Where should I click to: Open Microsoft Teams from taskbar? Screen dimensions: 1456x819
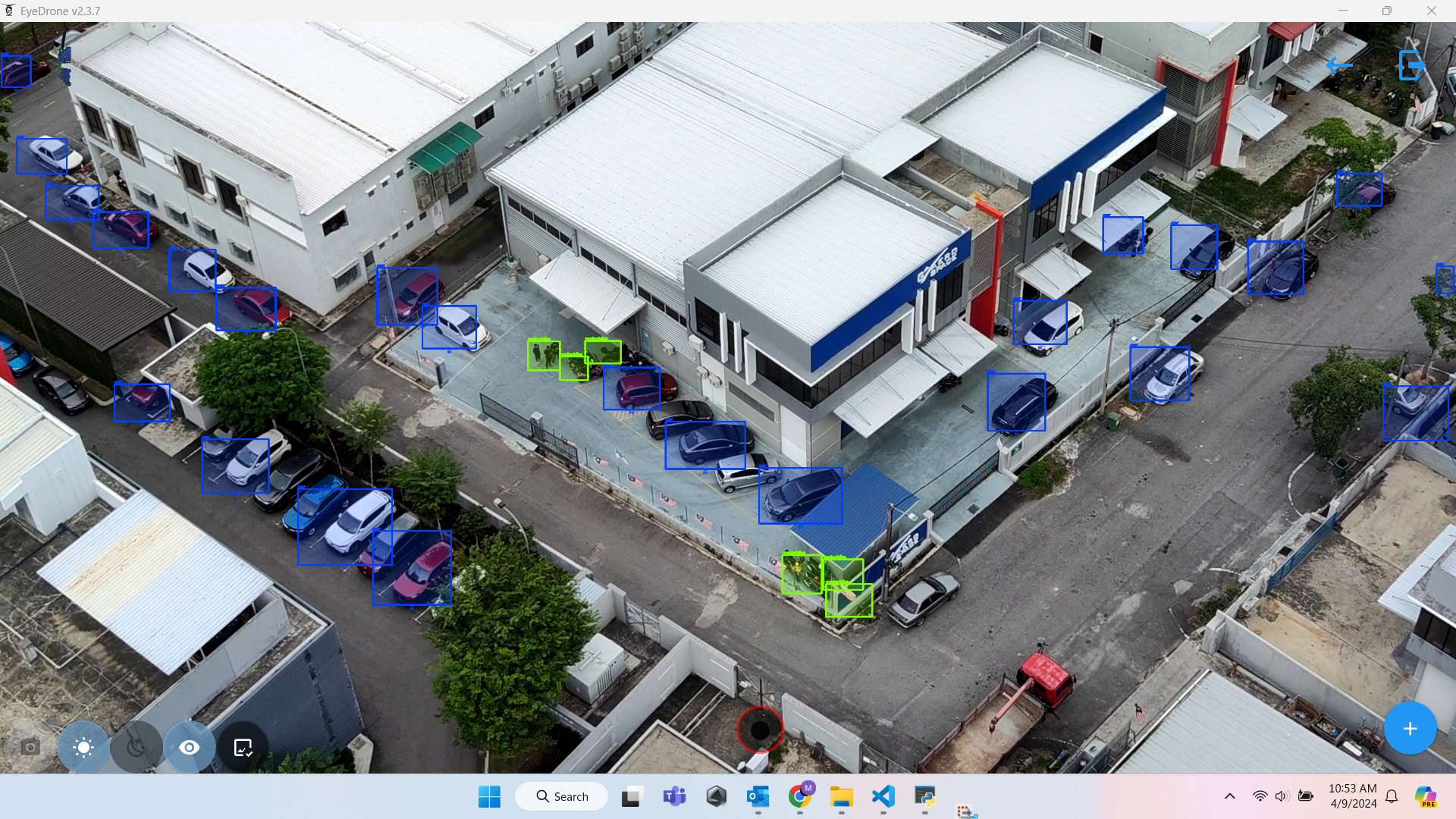(x=674, y=796)
